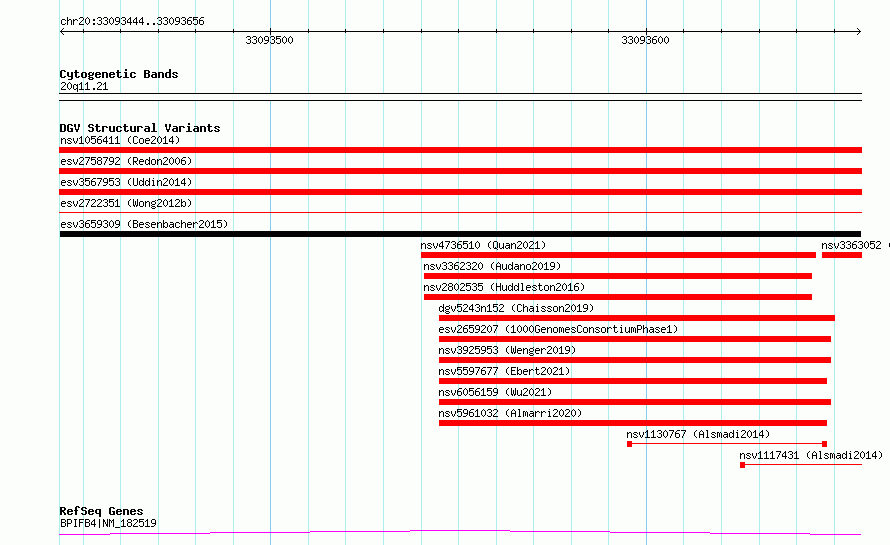Select the red bar for dgv5243n152

tap(637, 318)
